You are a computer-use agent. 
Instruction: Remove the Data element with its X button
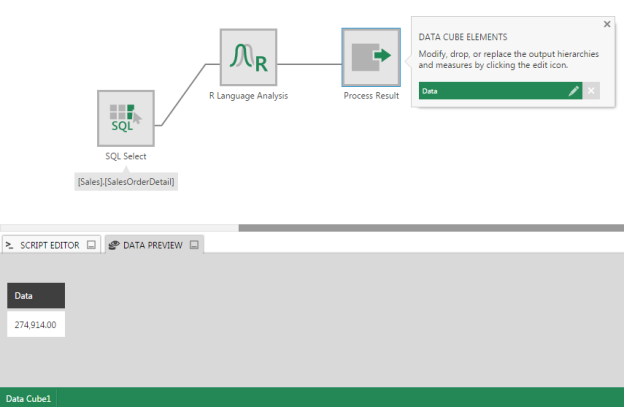click(x=591, y=91)
